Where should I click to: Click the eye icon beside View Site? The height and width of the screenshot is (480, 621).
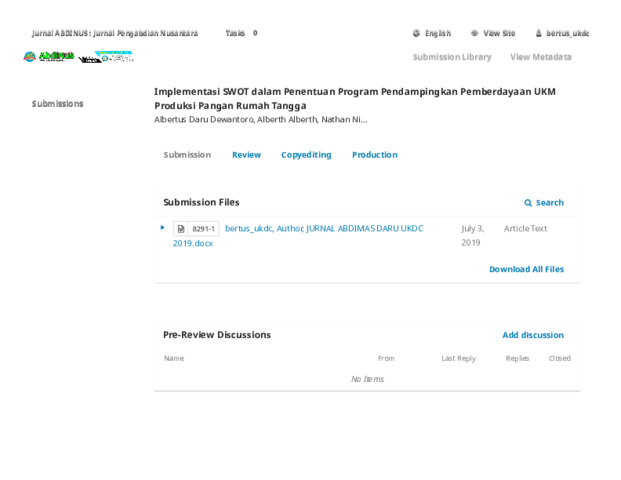(475, 33)
